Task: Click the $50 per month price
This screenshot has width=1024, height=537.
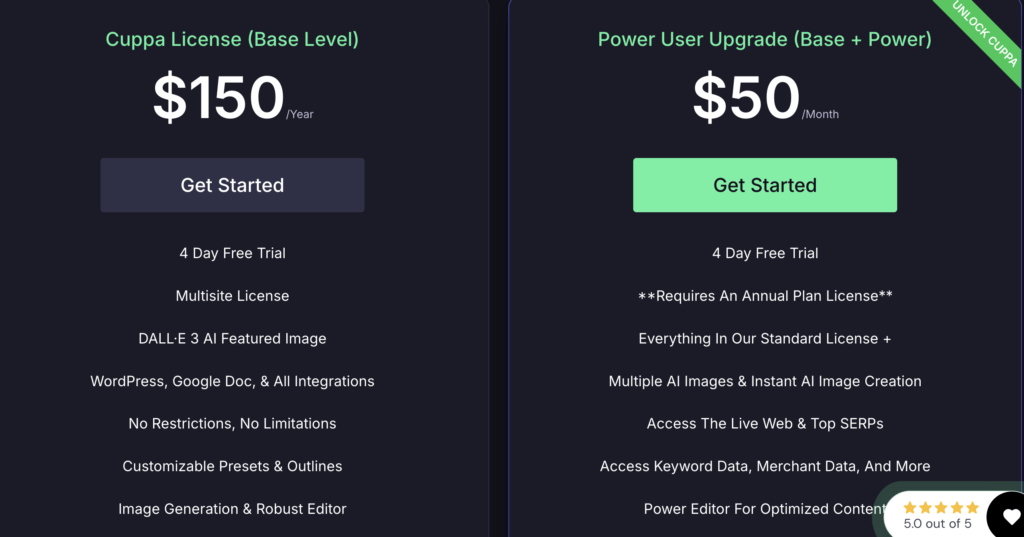Action: (765, 98)
